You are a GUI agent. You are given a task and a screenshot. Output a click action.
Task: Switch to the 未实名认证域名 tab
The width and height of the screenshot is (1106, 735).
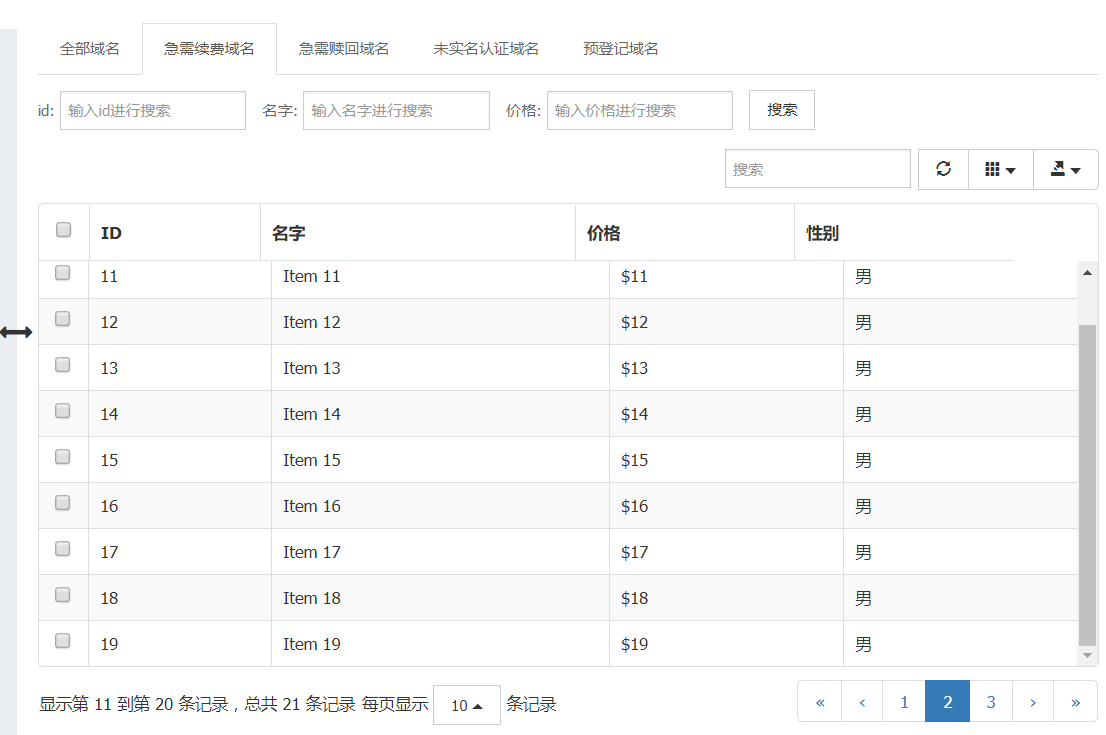coord(486,49)
